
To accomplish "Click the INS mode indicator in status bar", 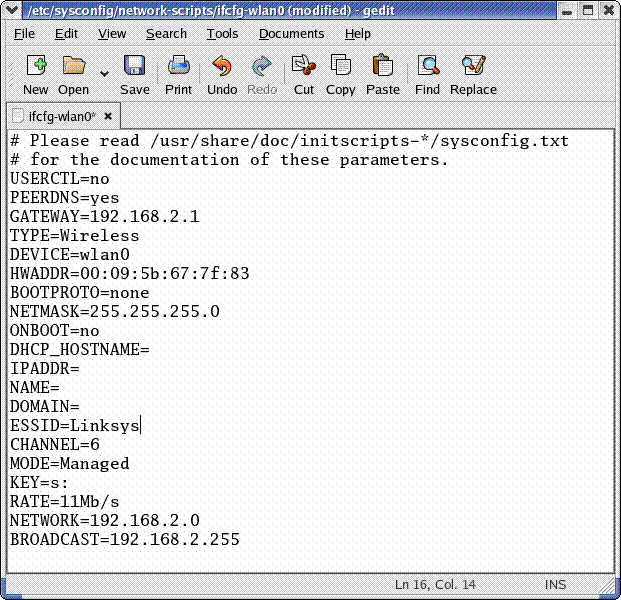I will point(555,585).
